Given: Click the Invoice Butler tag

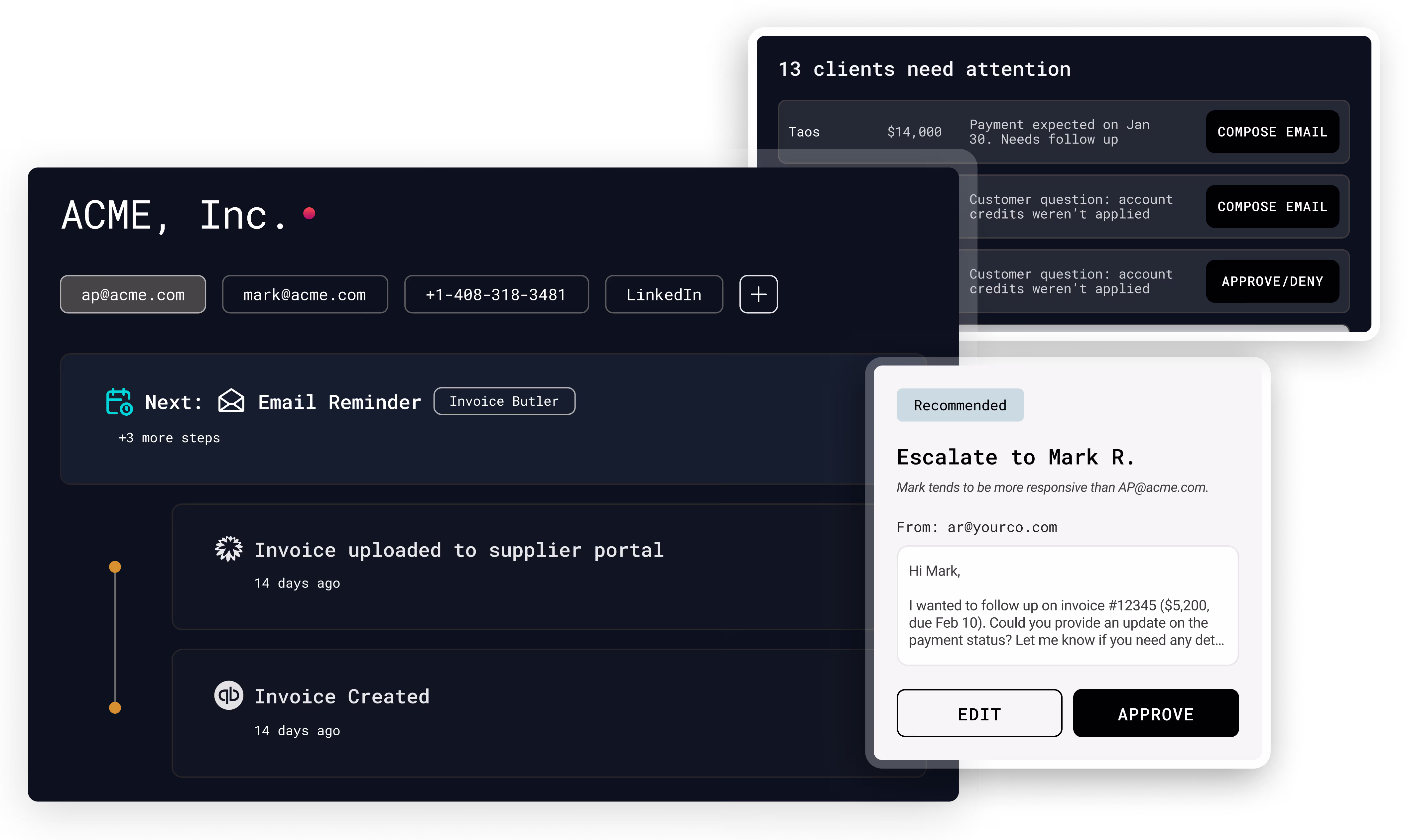Looking at the screenshot, I should [x=504, y=401].
